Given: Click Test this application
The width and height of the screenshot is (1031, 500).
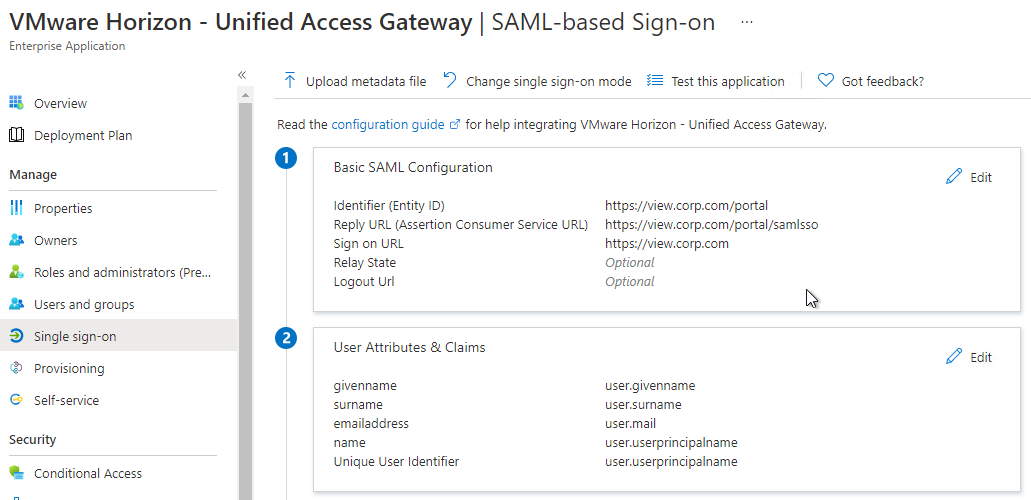Looking at the screenshot, I should tap(715, 81).
